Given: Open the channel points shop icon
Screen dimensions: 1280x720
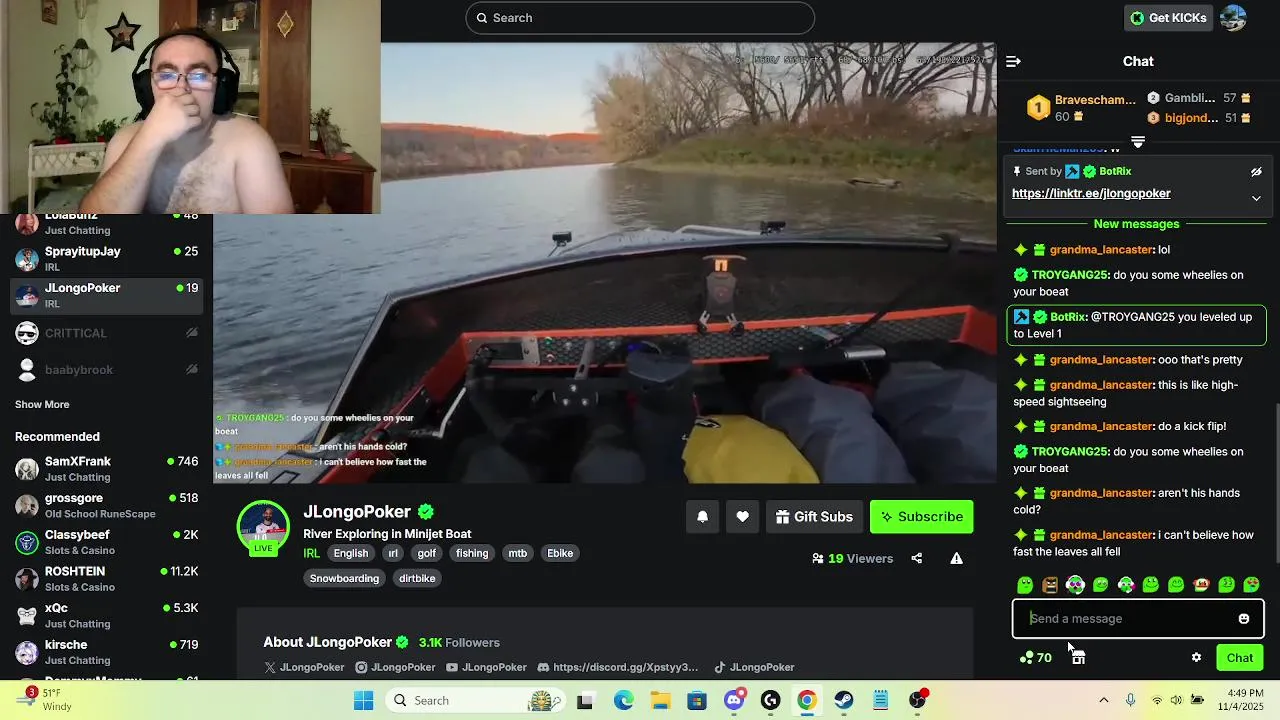Looking at the screenshot, I should [x=1078, y=658].
